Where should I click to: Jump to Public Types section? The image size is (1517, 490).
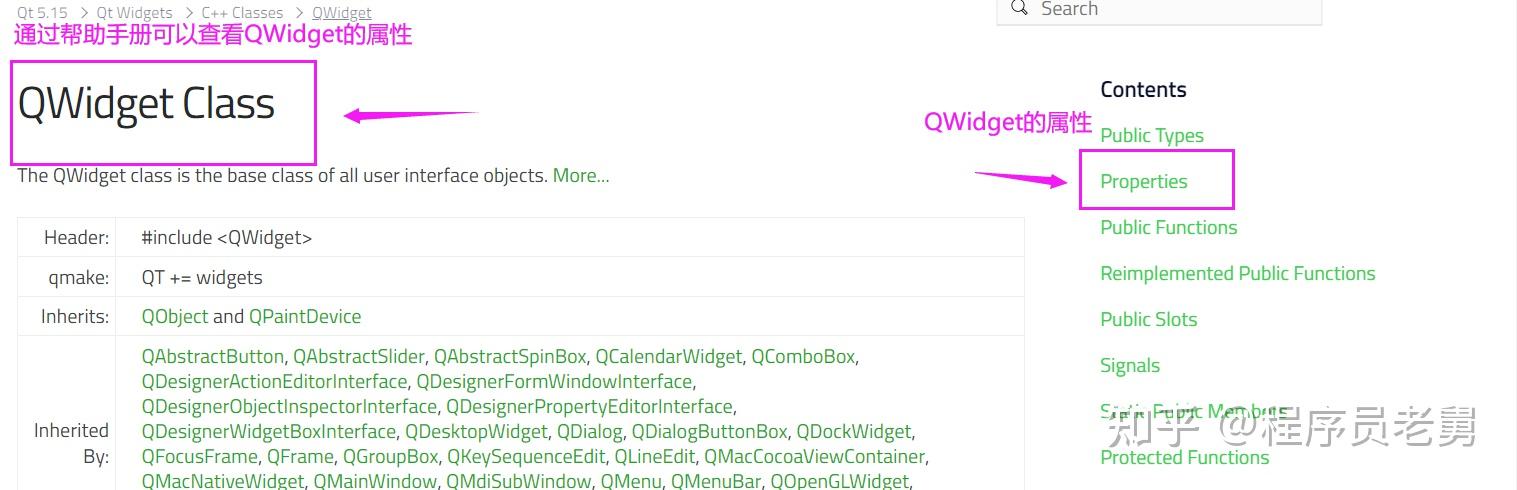pyautogui.click(x=1152, y=136)
